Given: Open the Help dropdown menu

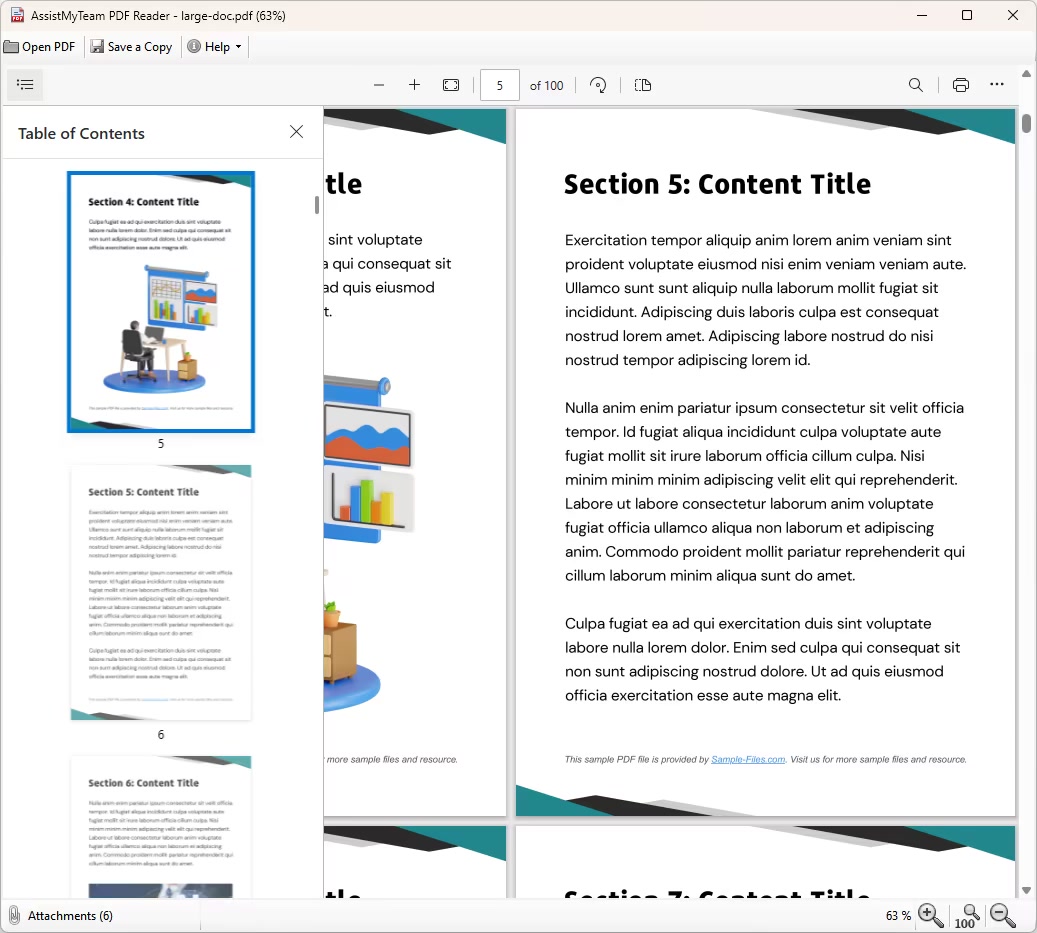Looking at the screenshot, I should click(215, 47).
